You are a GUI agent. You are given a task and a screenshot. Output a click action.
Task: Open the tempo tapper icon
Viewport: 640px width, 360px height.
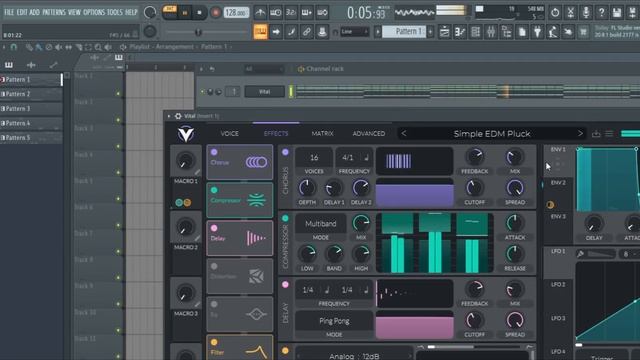click(553, 32)
